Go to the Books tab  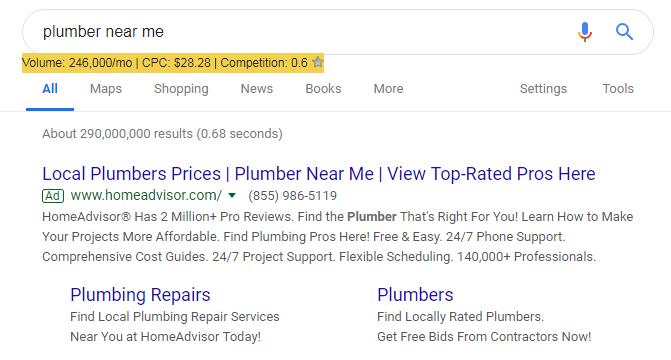(x=323, y=89)
